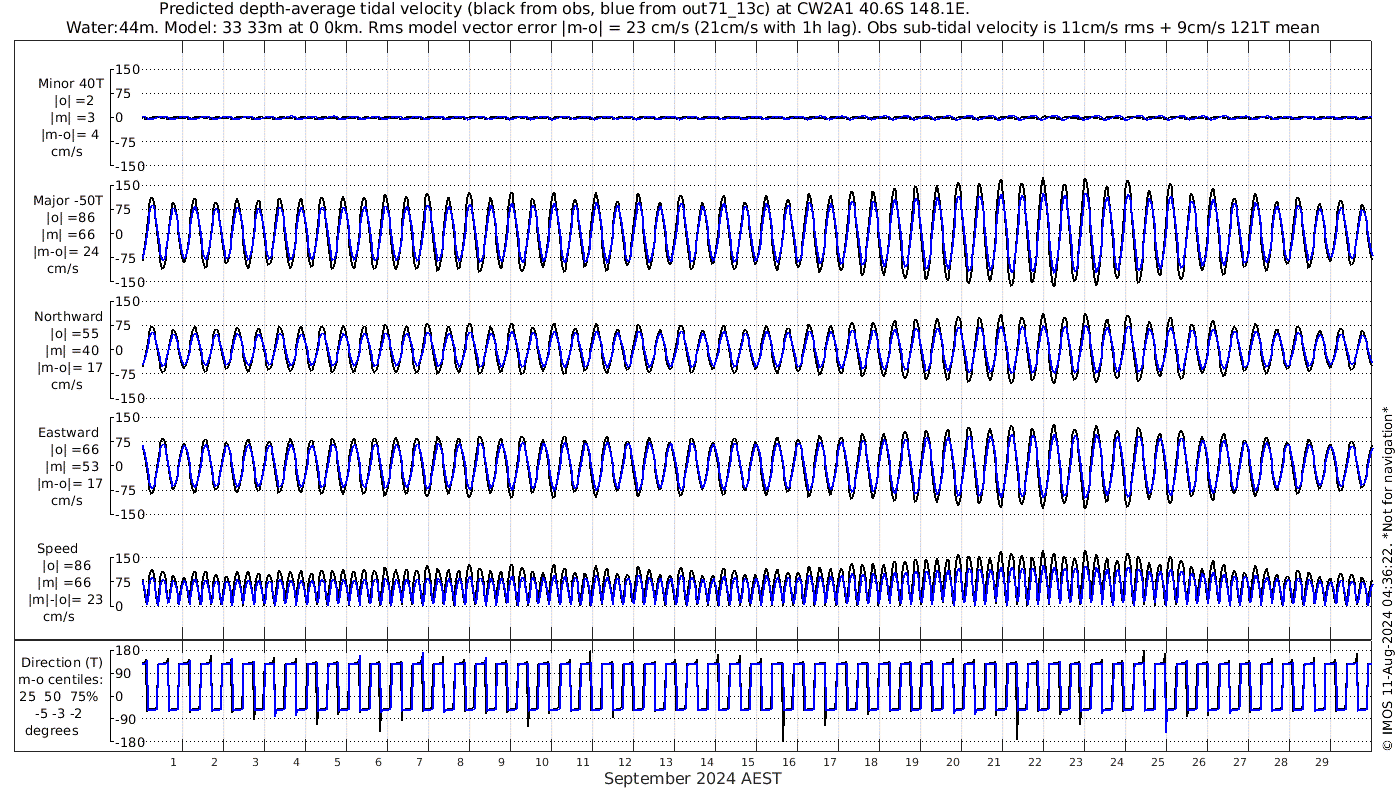Click the '-75' tick of the Northward panel
This screenshot has height=800, width=1400.
coord(127,374)
